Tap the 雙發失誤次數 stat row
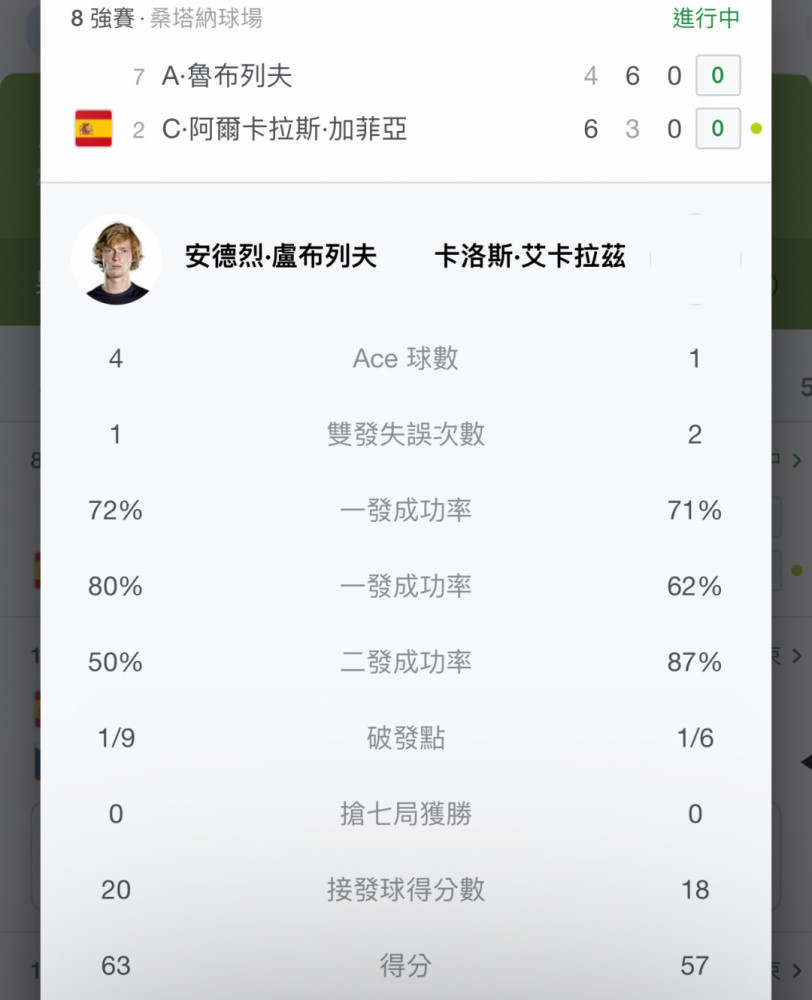812x1000 pixels. [x=406, y=434]
